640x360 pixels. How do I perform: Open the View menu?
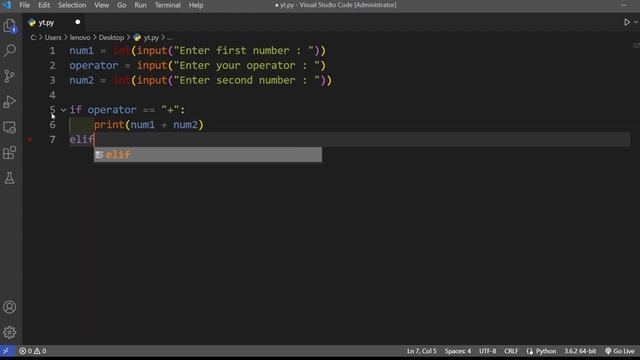point(101,5)
